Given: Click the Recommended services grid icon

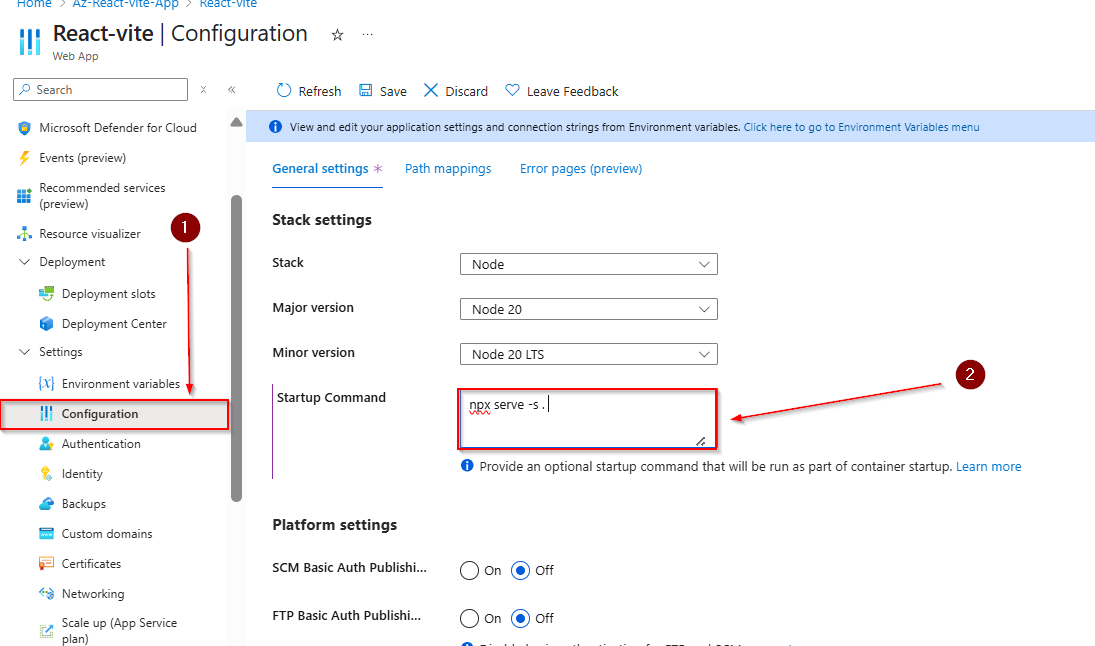Looking at the screenshot, I should [24, 196].
